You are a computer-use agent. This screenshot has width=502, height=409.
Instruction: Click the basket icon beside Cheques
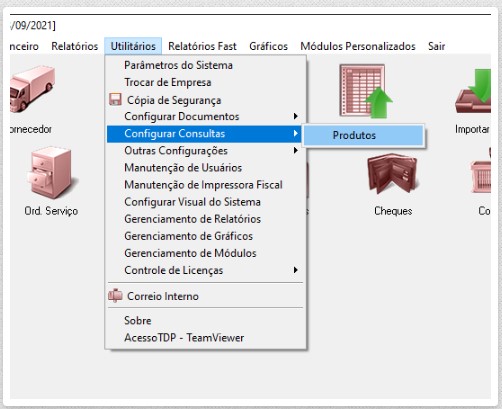pos(481,173)
